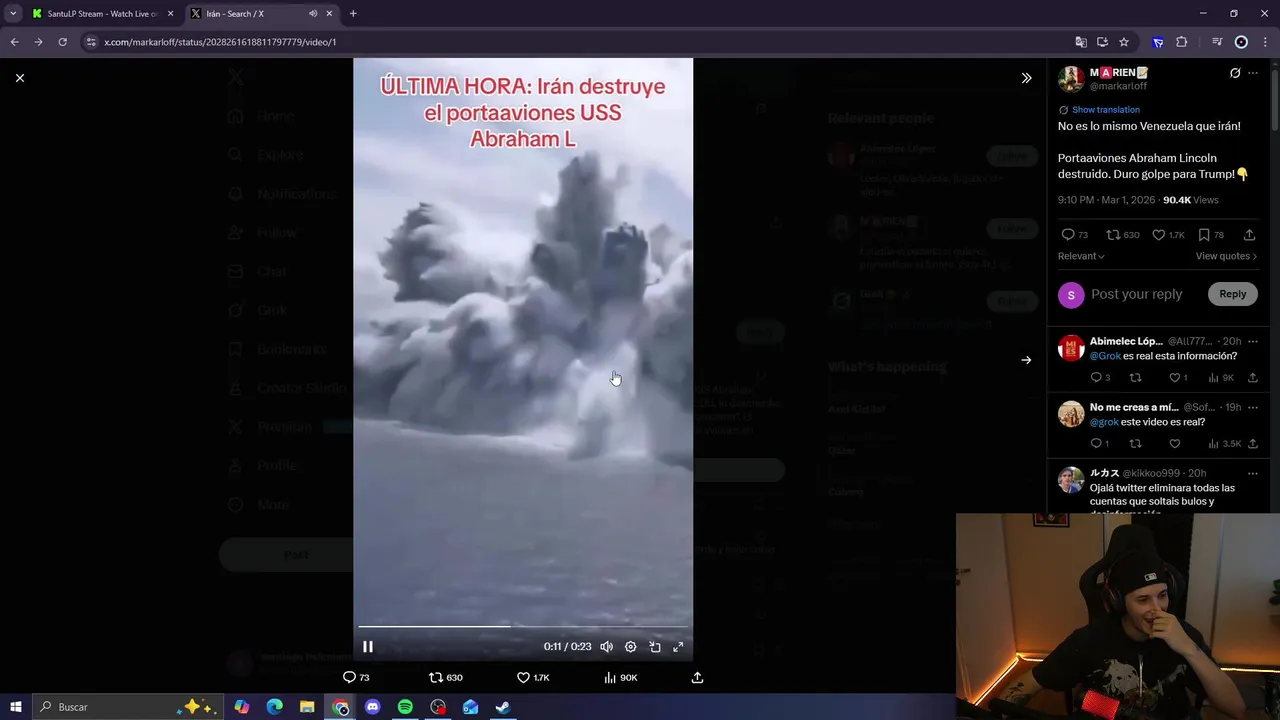
Task: Repost Abimelec Lóp's reply
Action: point(1135,378)
